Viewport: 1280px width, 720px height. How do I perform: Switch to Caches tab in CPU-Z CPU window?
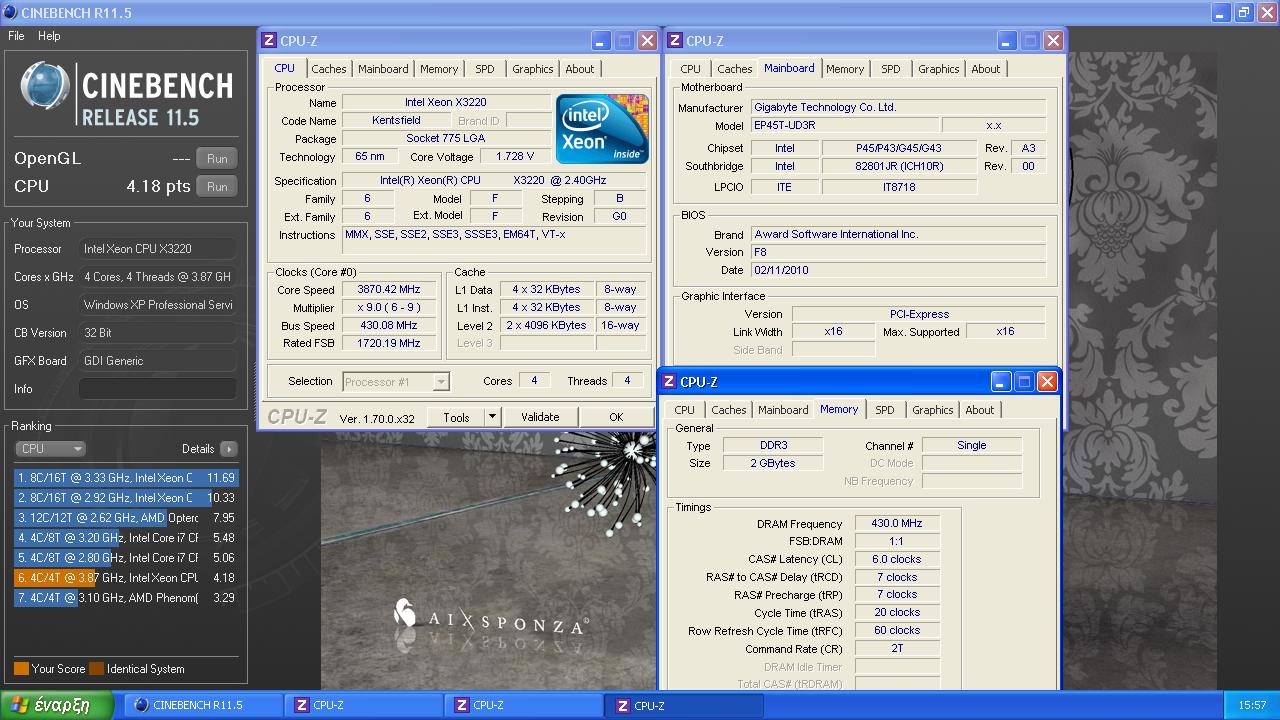pyautogui.click(x=328, y=69)
